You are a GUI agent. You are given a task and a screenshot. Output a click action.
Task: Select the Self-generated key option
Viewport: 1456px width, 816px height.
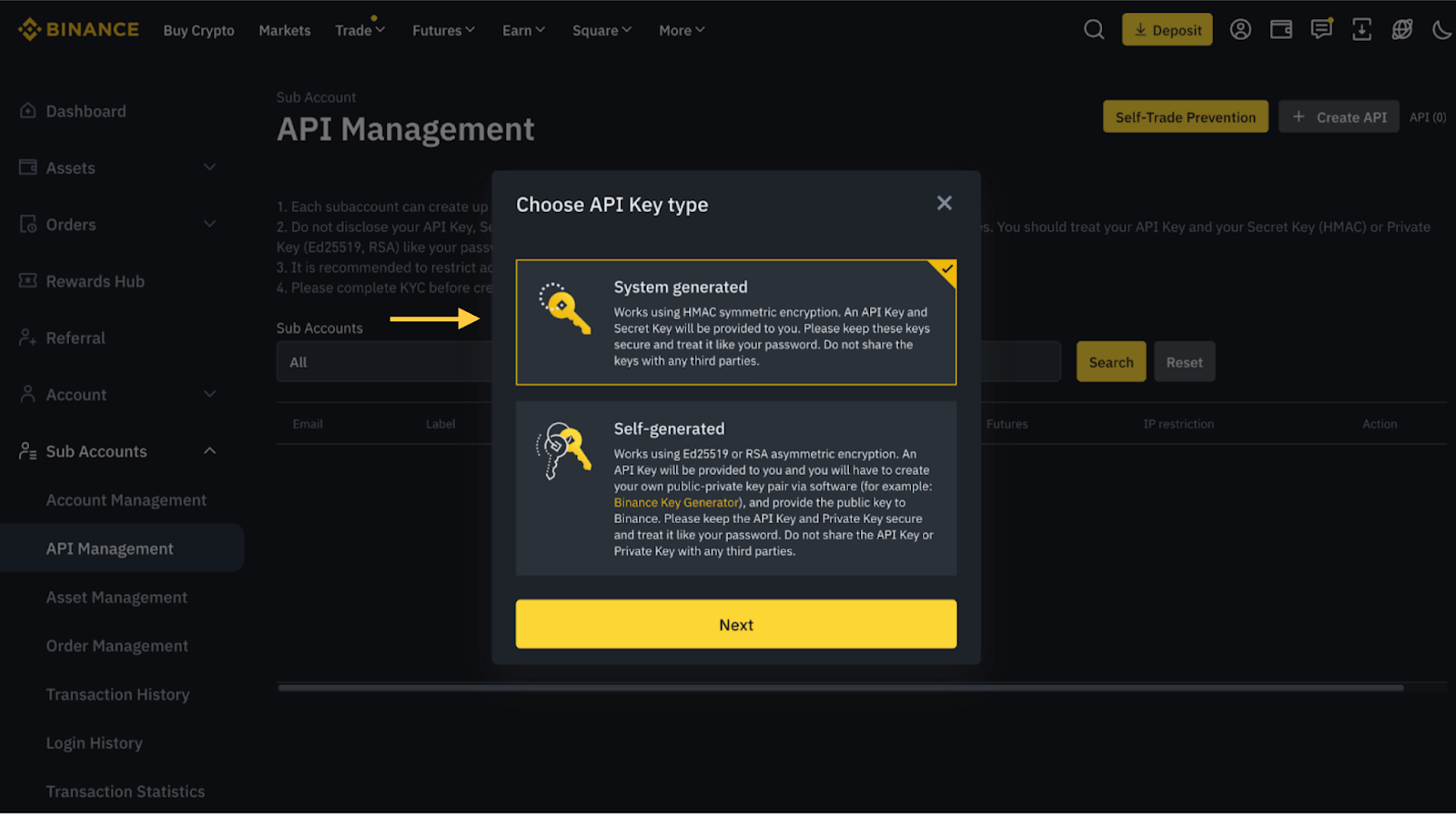735,489
